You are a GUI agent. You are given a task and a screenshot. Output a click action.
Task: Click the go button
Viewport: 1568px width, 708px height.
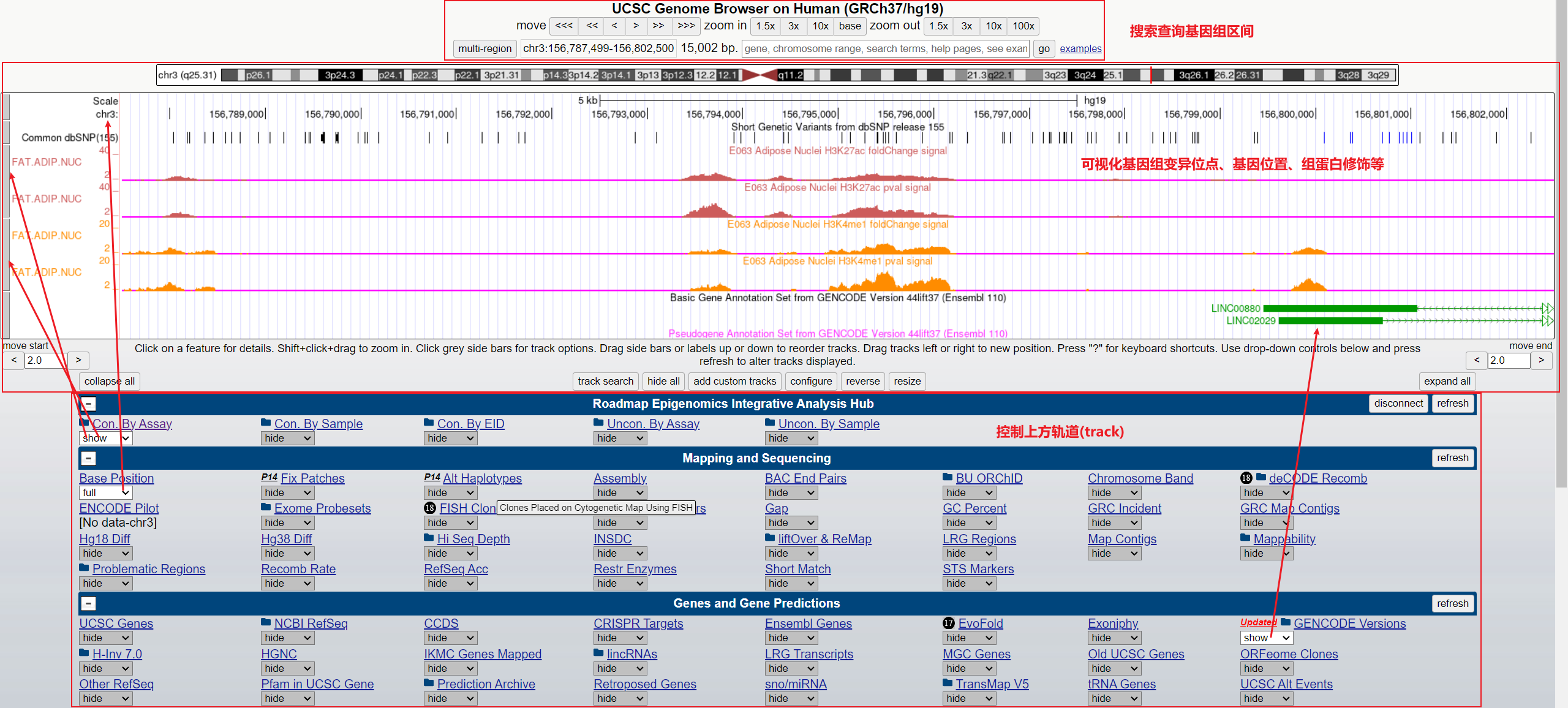(1044, 48)
